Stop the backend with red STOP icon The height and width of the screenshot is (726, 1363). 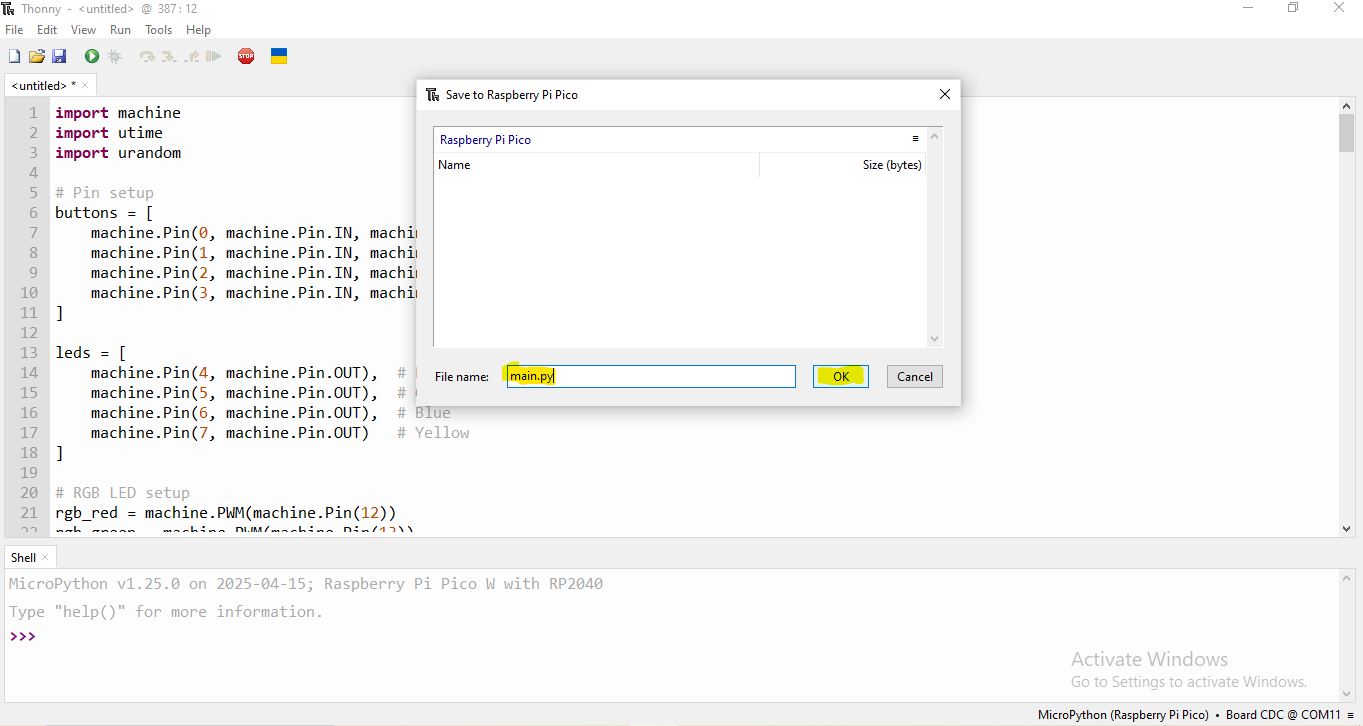[x=246, y=57]
